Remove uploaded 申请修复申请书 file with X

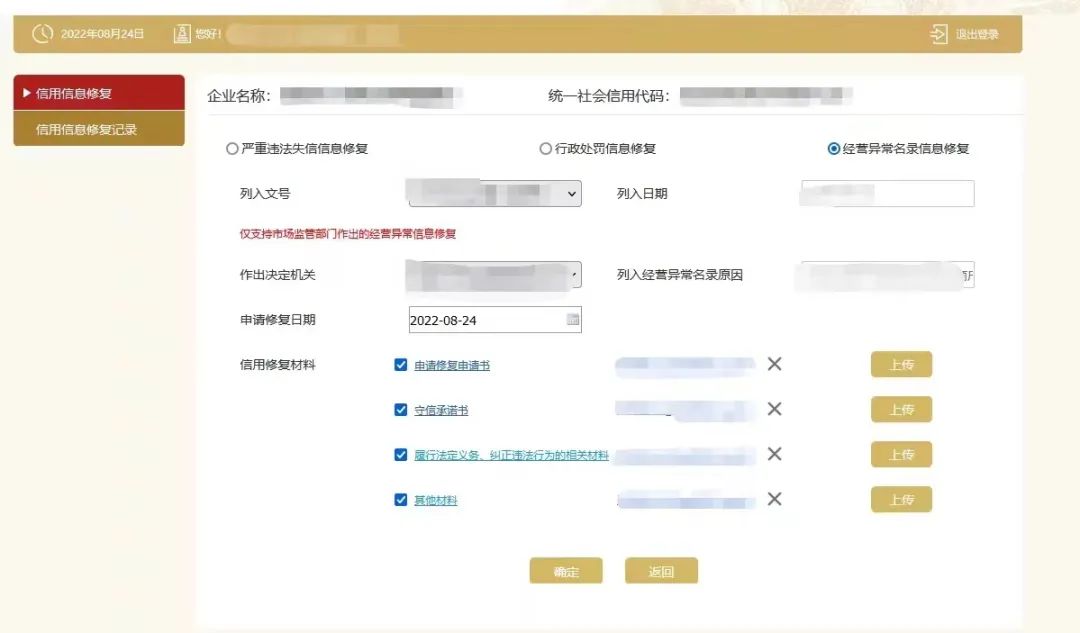point(774,364)
